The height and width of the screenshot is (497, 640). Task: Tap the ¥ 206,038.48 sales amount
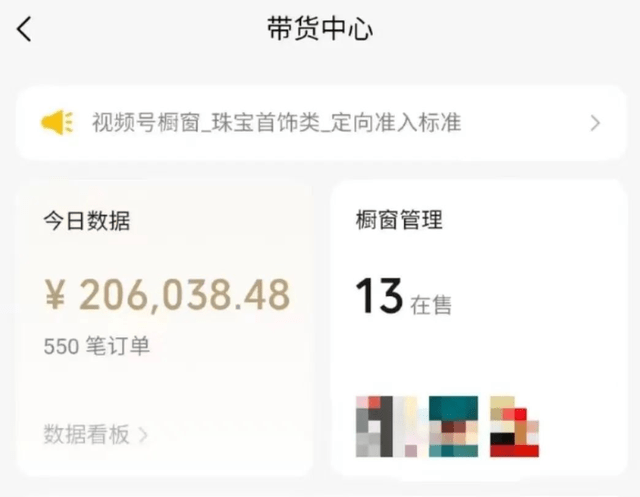(167, 295)
